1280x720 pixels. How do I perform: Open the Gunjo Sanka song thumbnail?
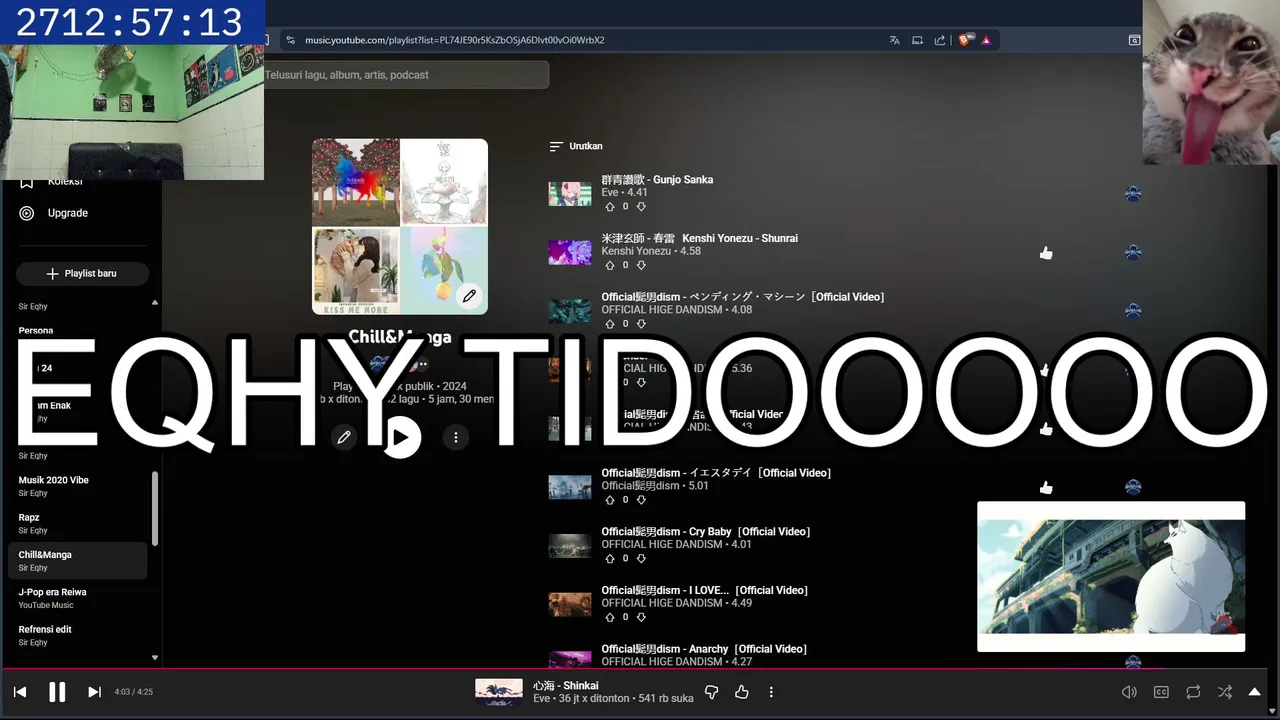(x=570, y=194)
